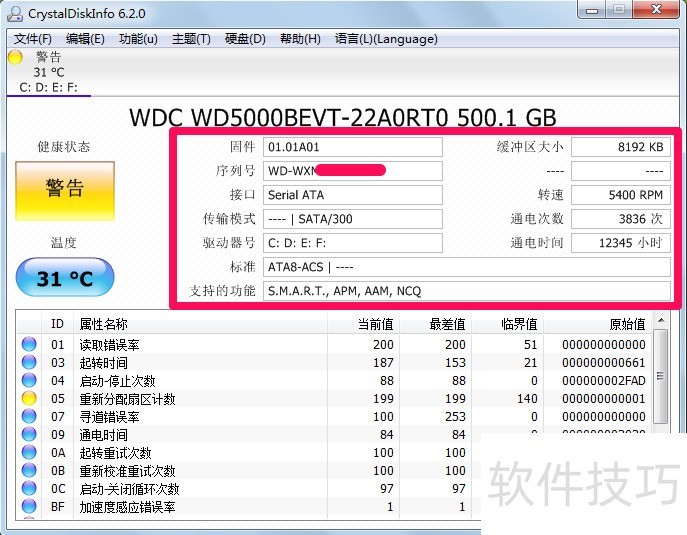
Task: Click the 31 °C temperature button
Action: pos(65,277)
